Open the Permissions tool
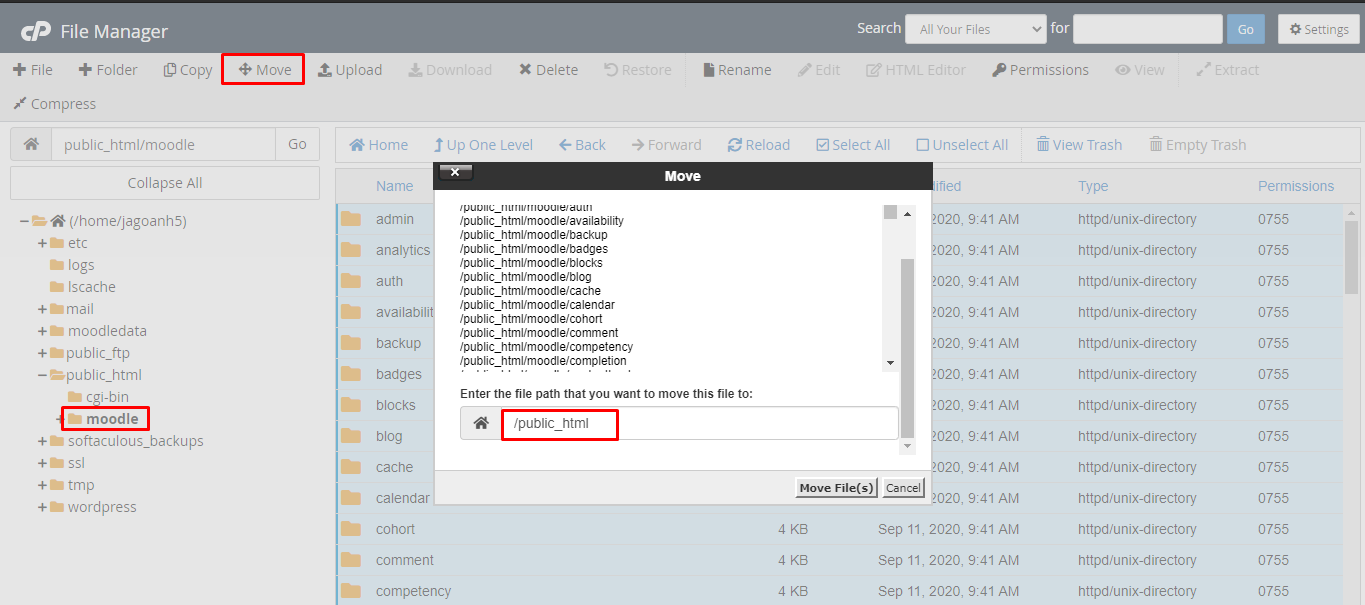The image size is (1365, 605). point(1040,70)
